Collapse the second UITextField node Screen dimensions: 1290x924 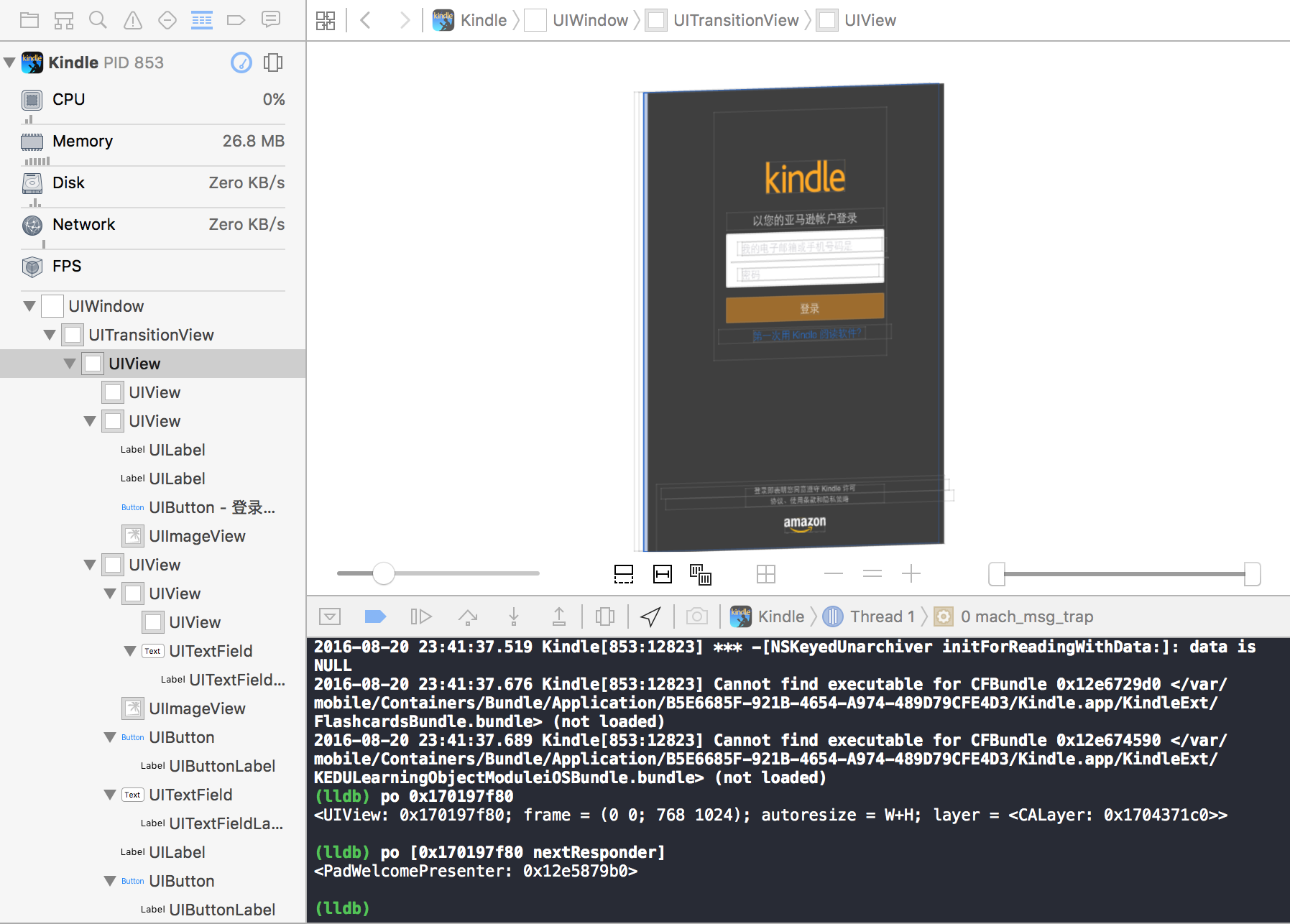[110, 795]
